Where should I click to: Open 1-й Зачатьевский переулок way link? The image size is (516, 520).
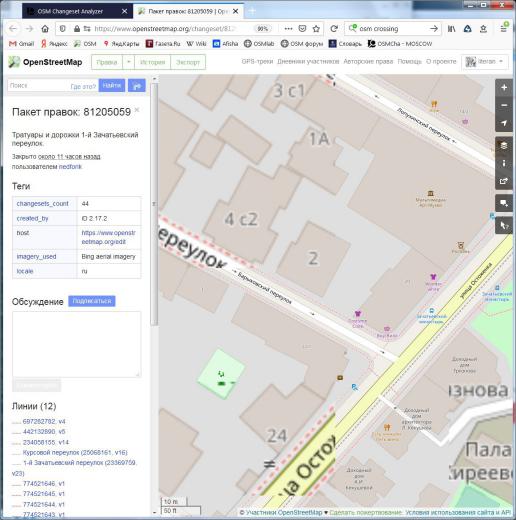[75, 468]
